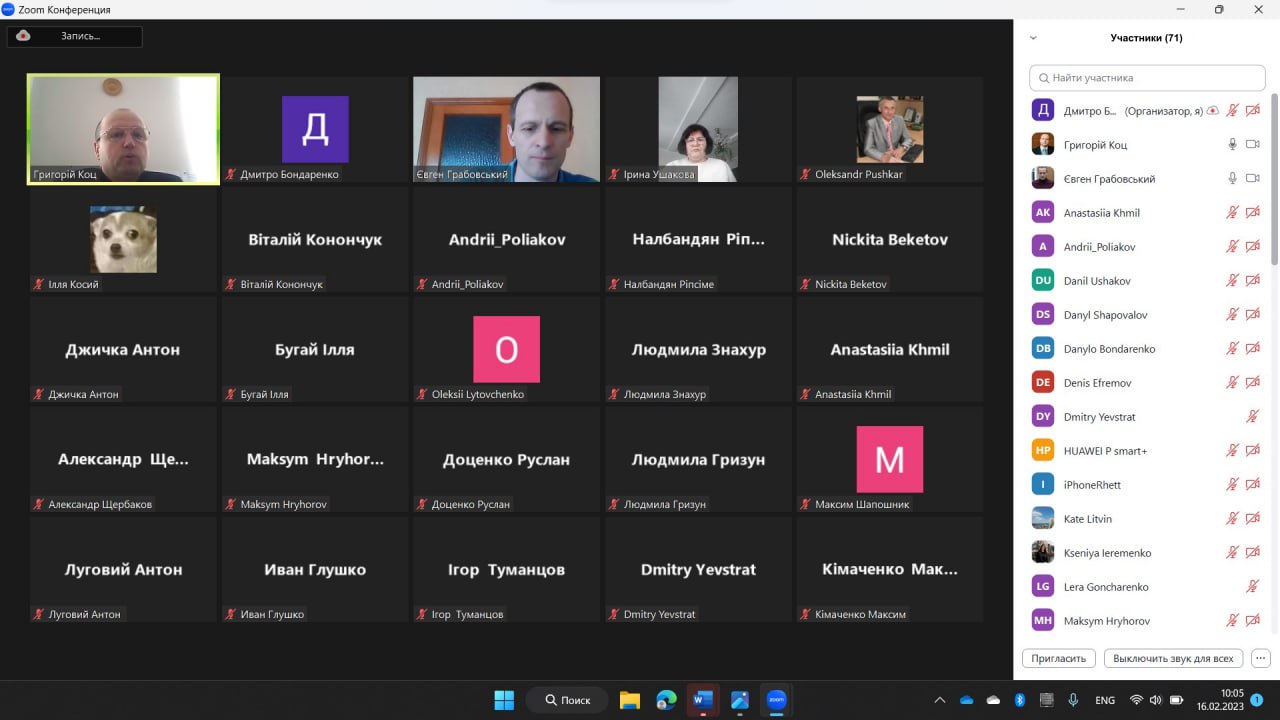
Task: Select Джичка Антон tile
Action: pos(123,350)
